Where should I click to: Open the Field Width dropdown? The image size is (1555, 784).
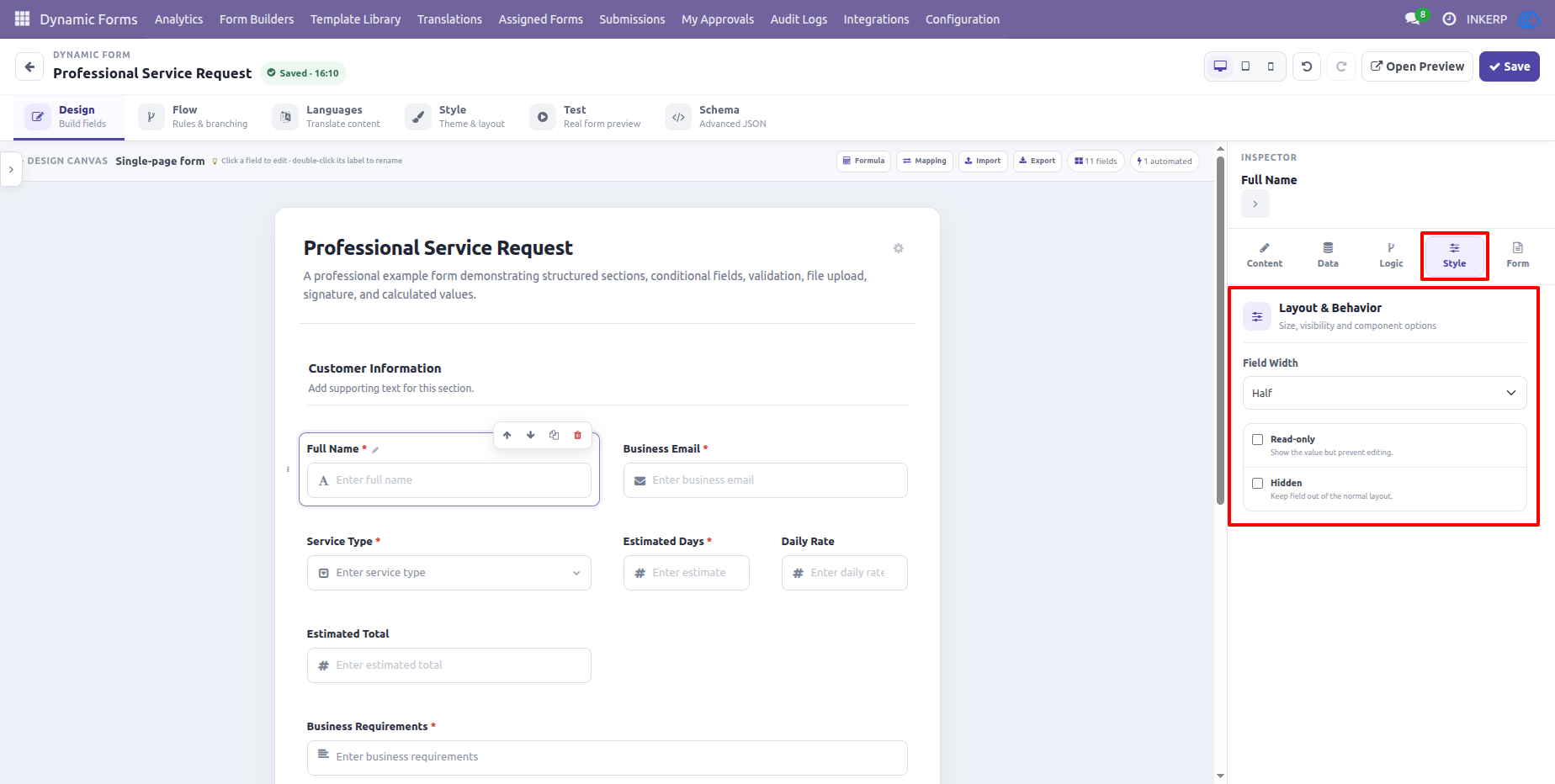1384,393
